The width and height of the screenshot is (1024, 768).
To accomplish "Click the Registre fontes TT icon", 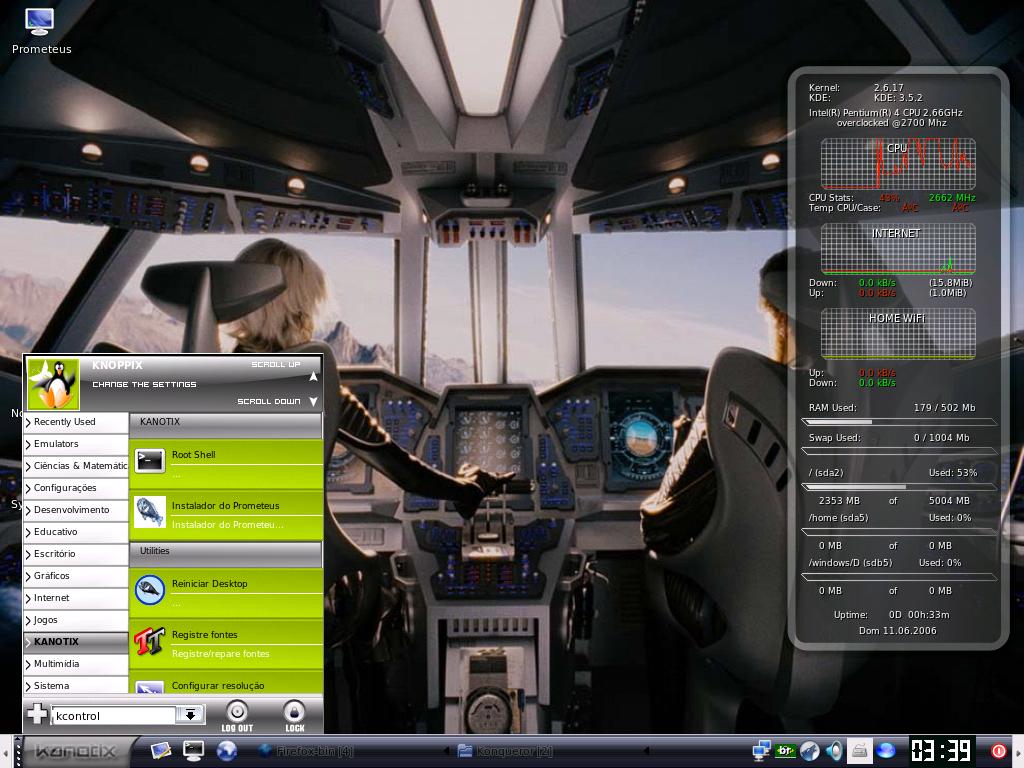I will pos(150,641).
